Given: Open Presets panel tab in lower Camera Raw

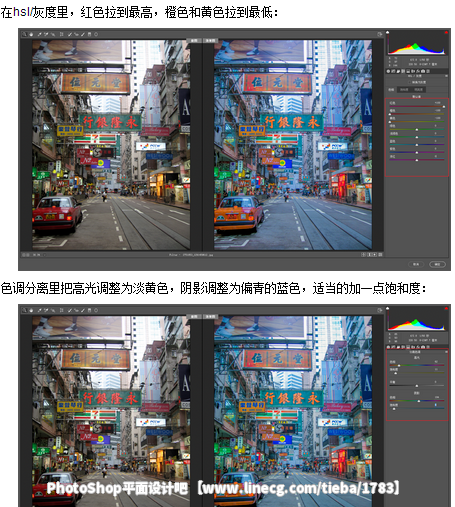Looking at the screenshot, I should [428, 347].
